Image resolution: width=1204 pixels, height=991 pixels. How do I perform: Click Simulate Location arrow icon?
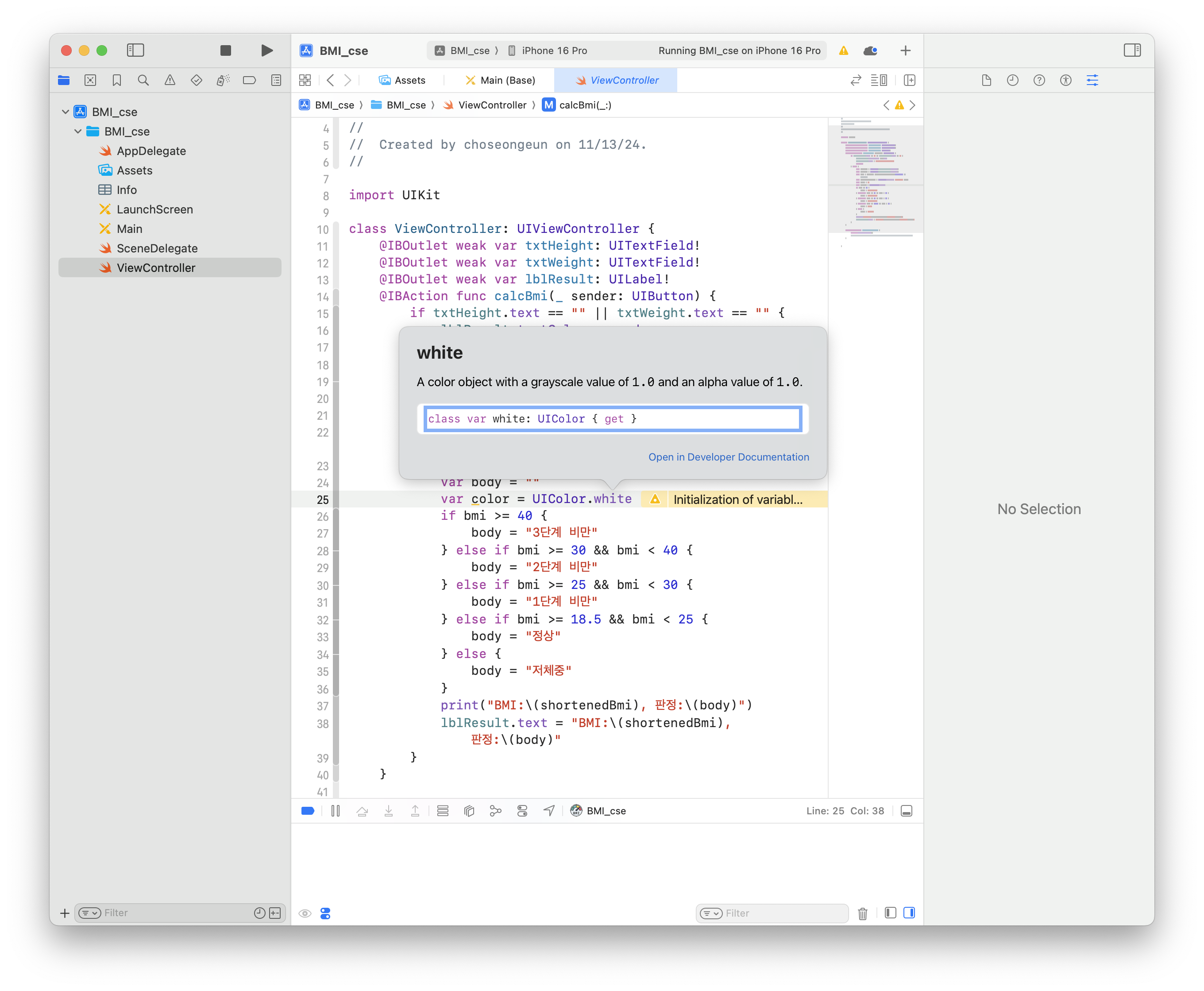coord(549,811)
